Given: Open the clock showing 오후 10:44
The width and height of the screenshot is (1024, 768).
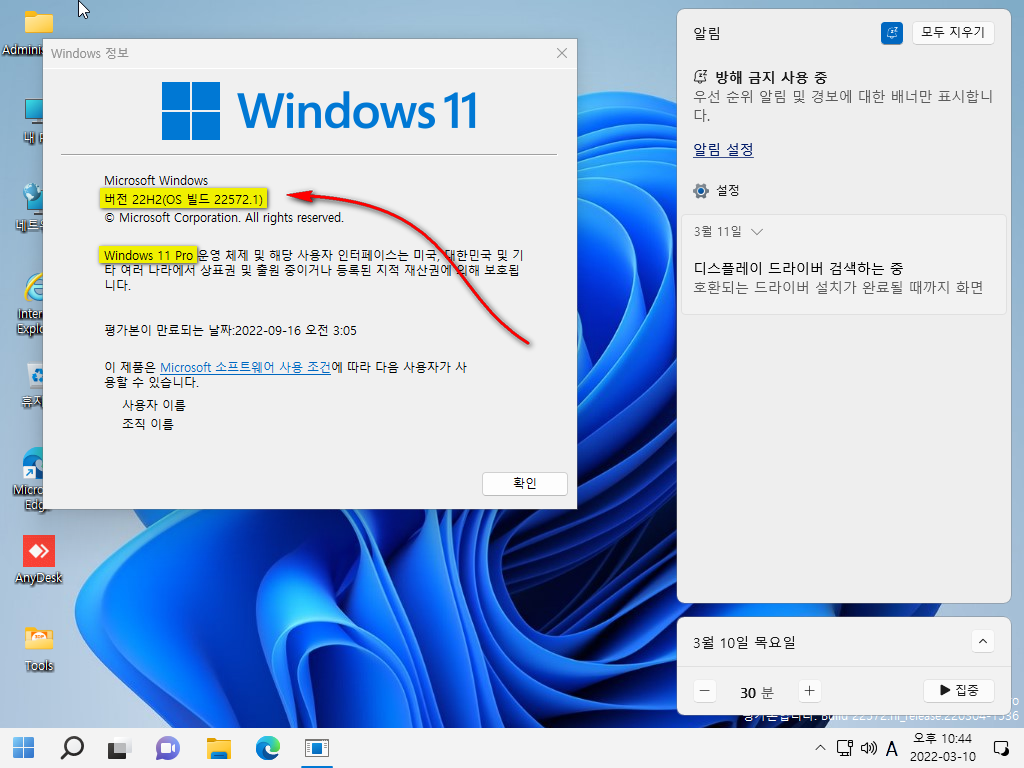Looking at the screenshot, I should click(x=942, y=748).
